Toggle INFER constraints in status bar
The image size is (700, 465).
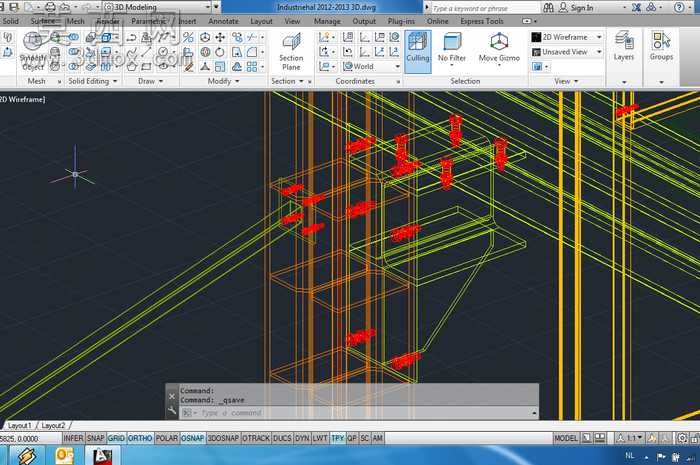(73, 438)
